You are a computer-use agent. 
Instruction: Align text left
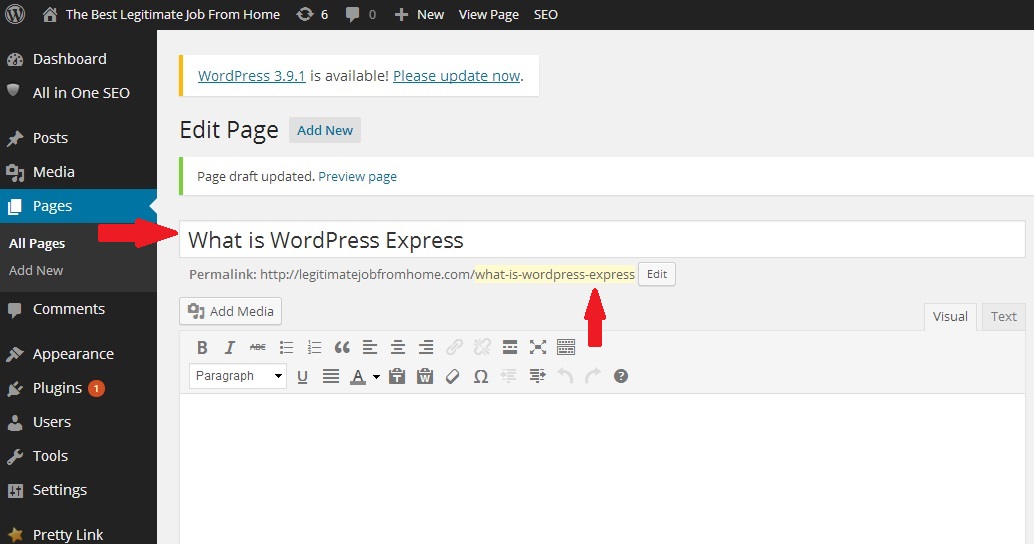click(370, 348)
